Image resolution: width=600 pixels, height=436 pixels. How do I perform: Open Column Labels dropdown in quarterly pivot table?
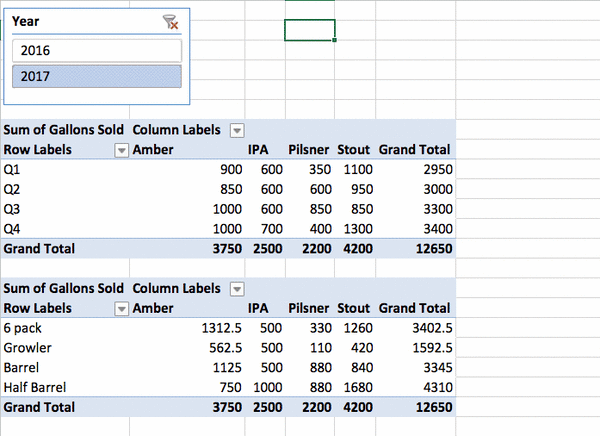[x=237, y=130]
